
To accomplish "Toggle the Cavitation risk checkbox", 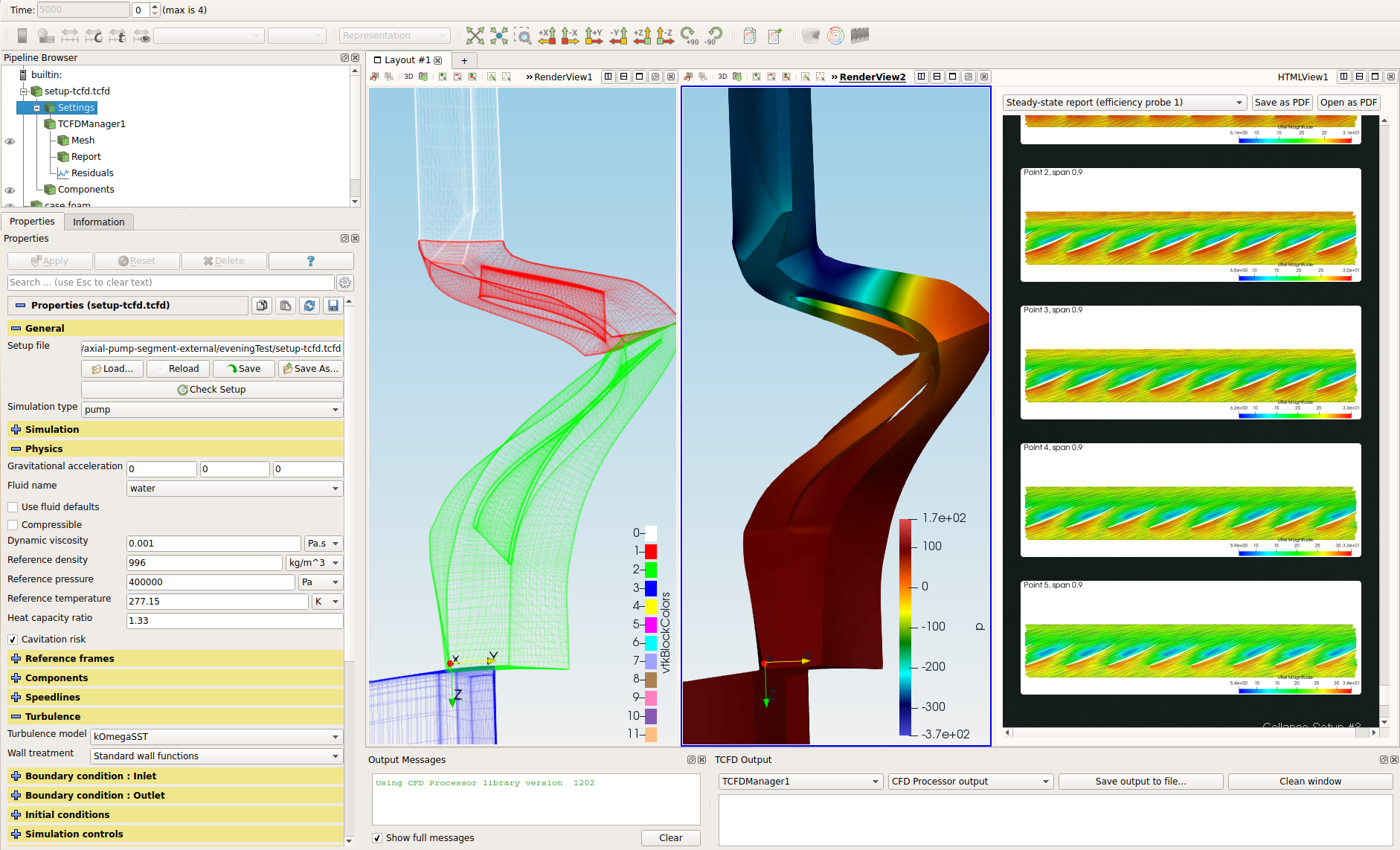I will point(13,640).
